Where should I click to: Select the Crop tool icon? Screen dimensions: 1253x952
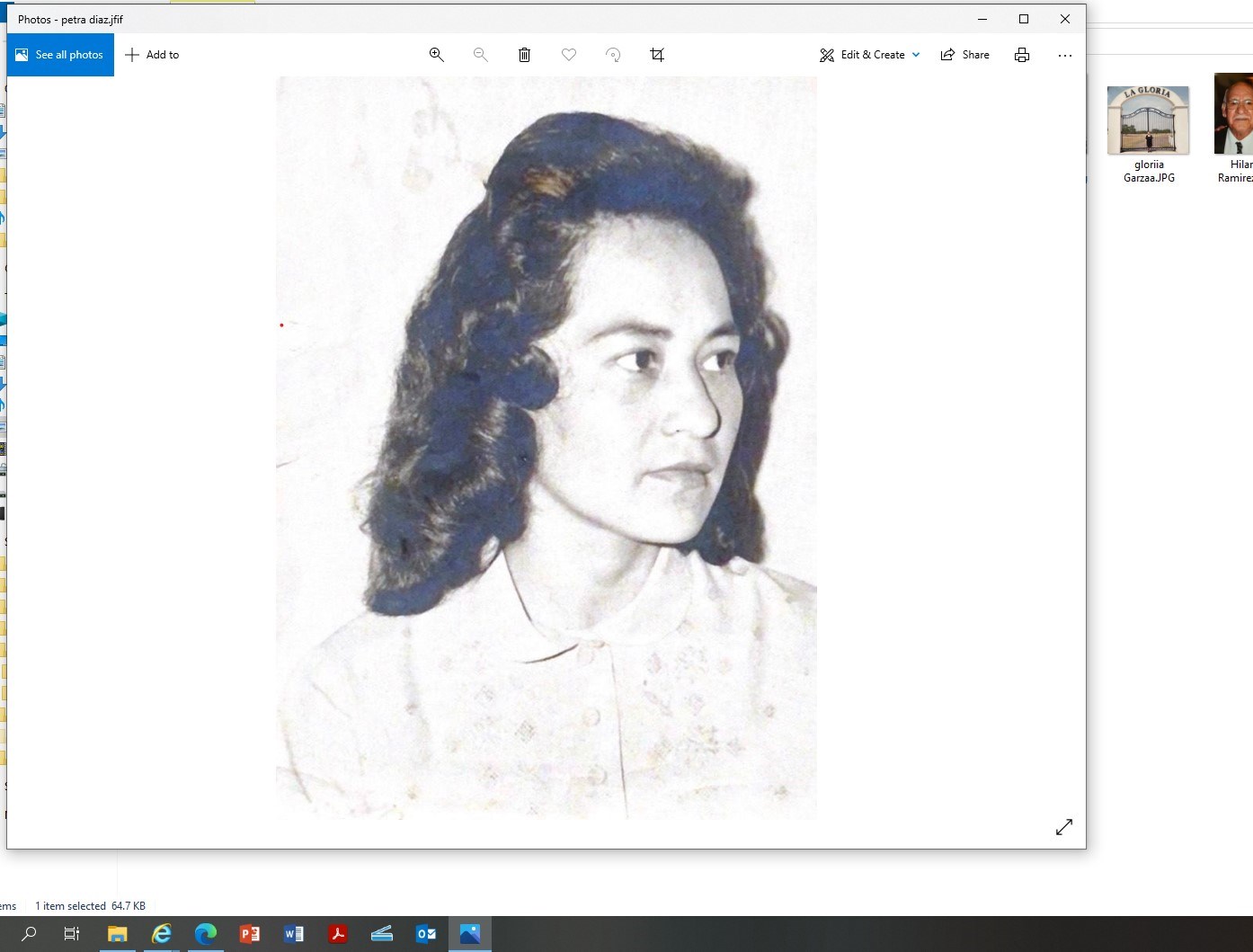coord(657,54)
